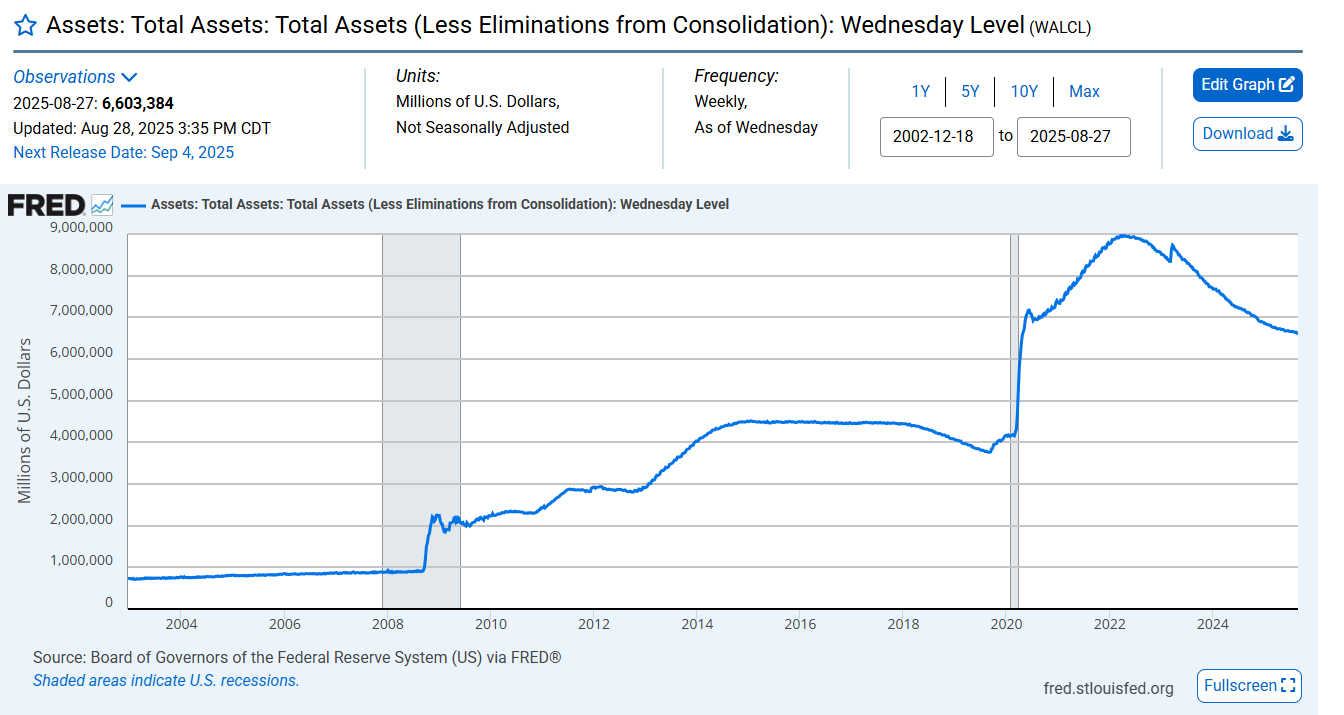Choose the 10Y time range

pyautogui.click(x=1024, y=92)
